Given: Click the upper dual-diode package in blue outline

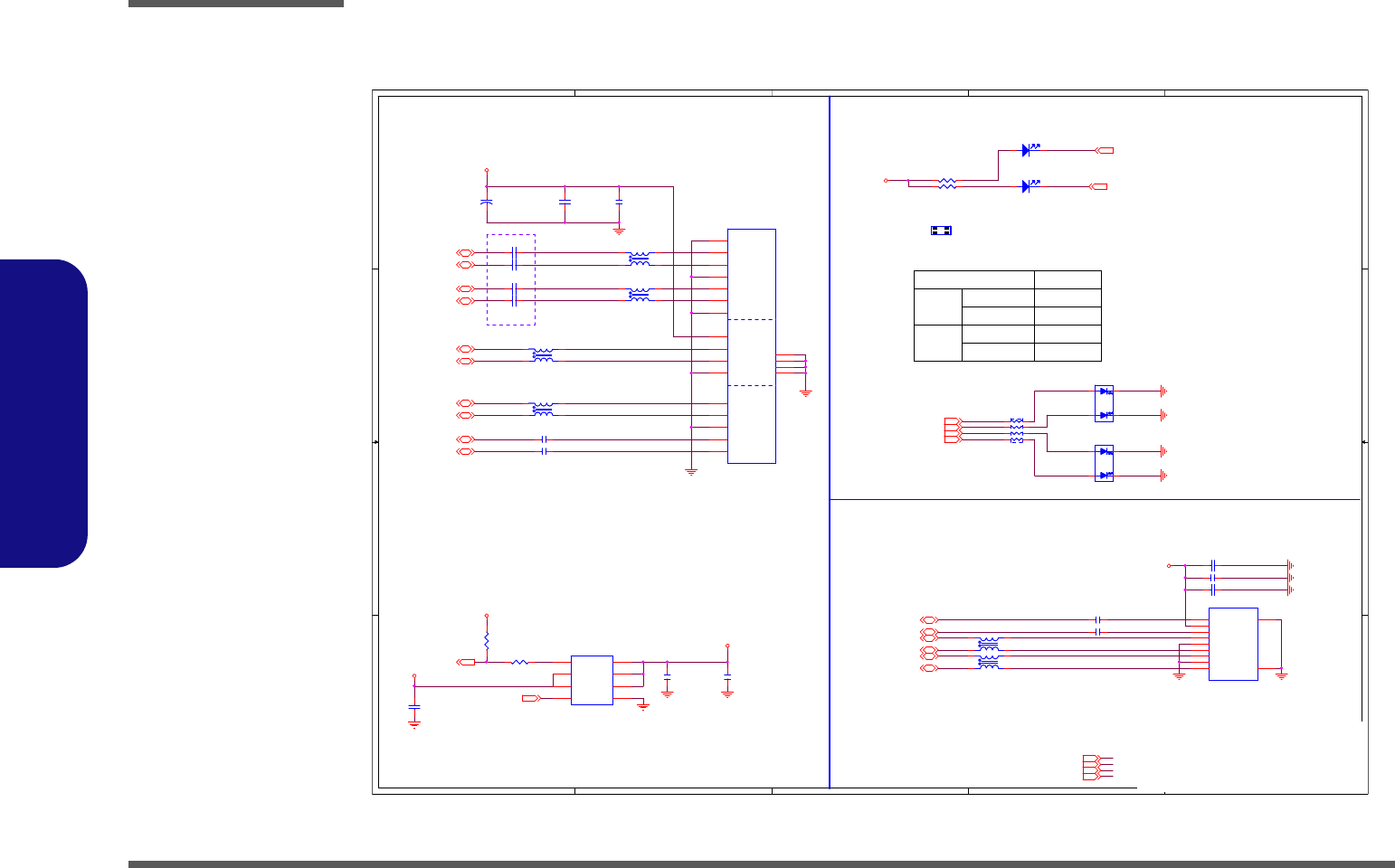Looking at the screenshot, I should 1104,403.
